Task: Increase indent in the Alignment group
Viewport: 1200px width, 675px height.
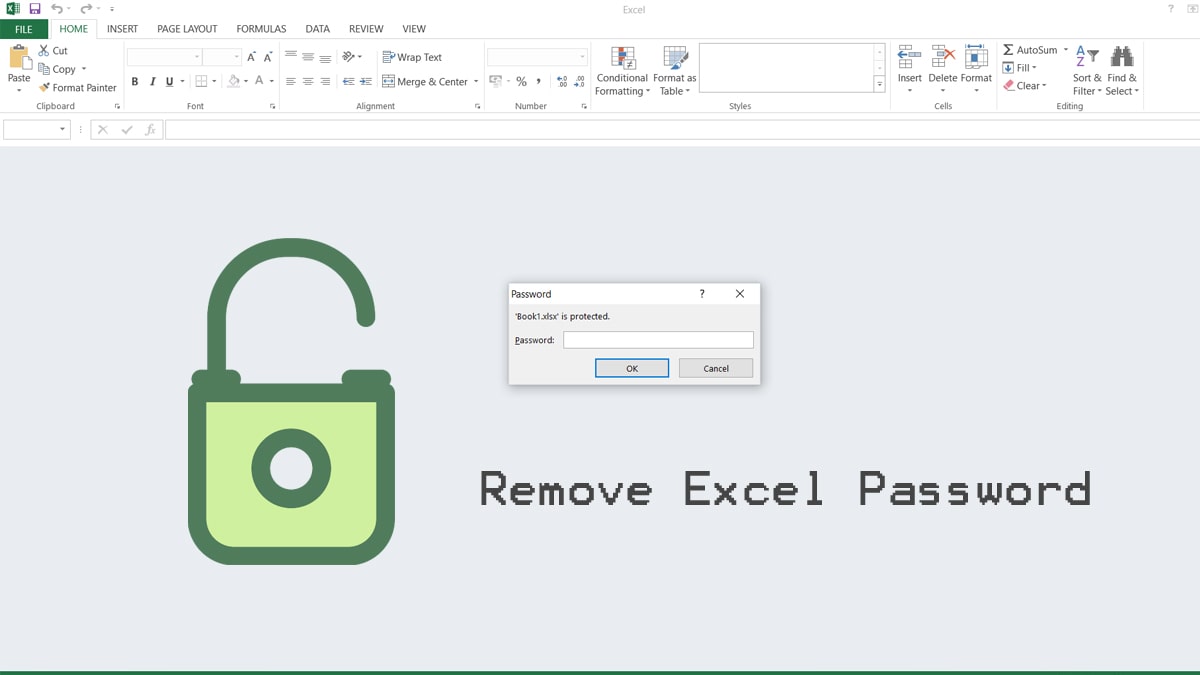Action: (365, 81)
